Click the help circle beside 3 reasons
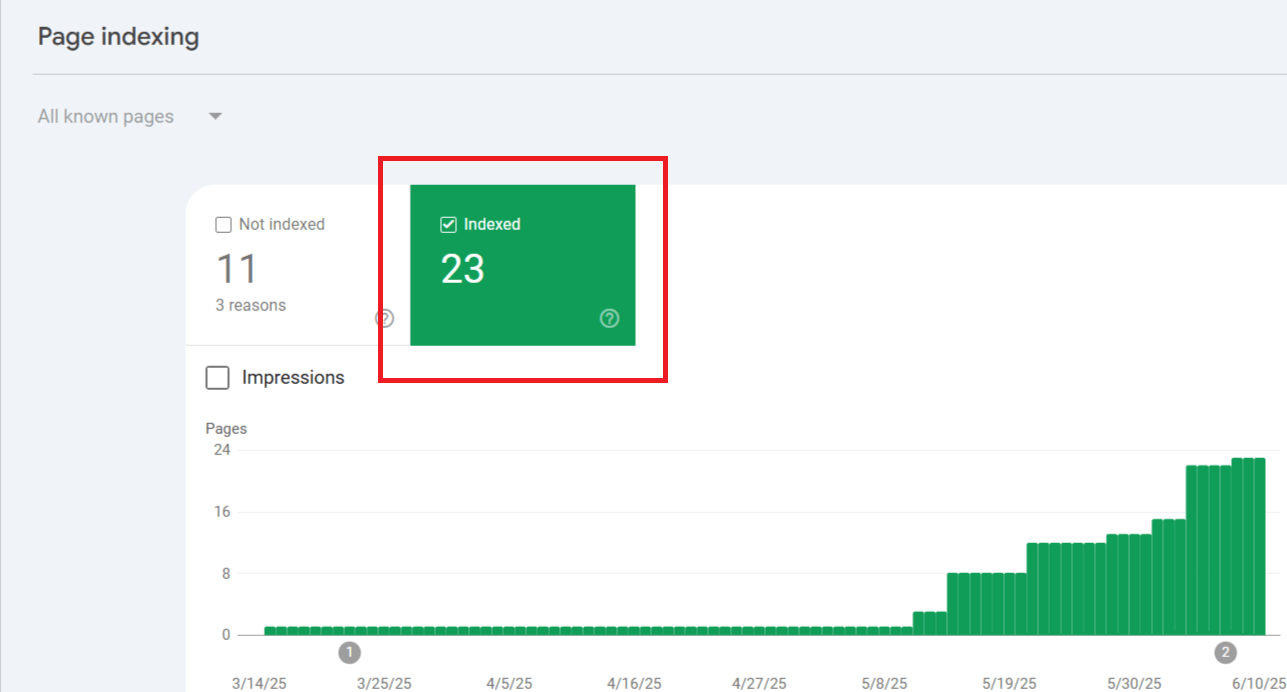The height and width of the screenshot is (692, 1287). 384,317
